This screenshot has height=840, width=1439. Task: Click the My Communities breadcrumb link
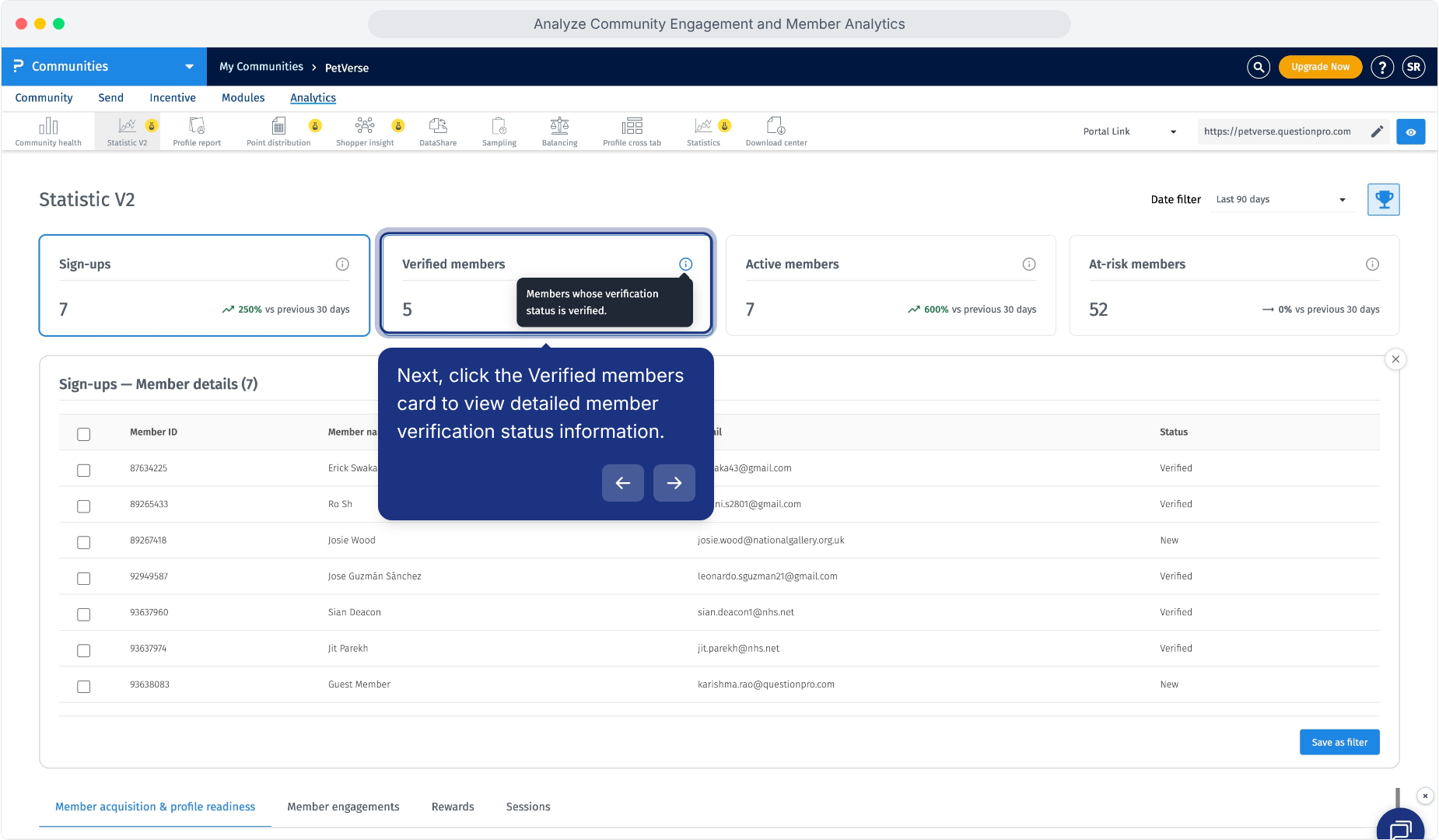point(261,67)
